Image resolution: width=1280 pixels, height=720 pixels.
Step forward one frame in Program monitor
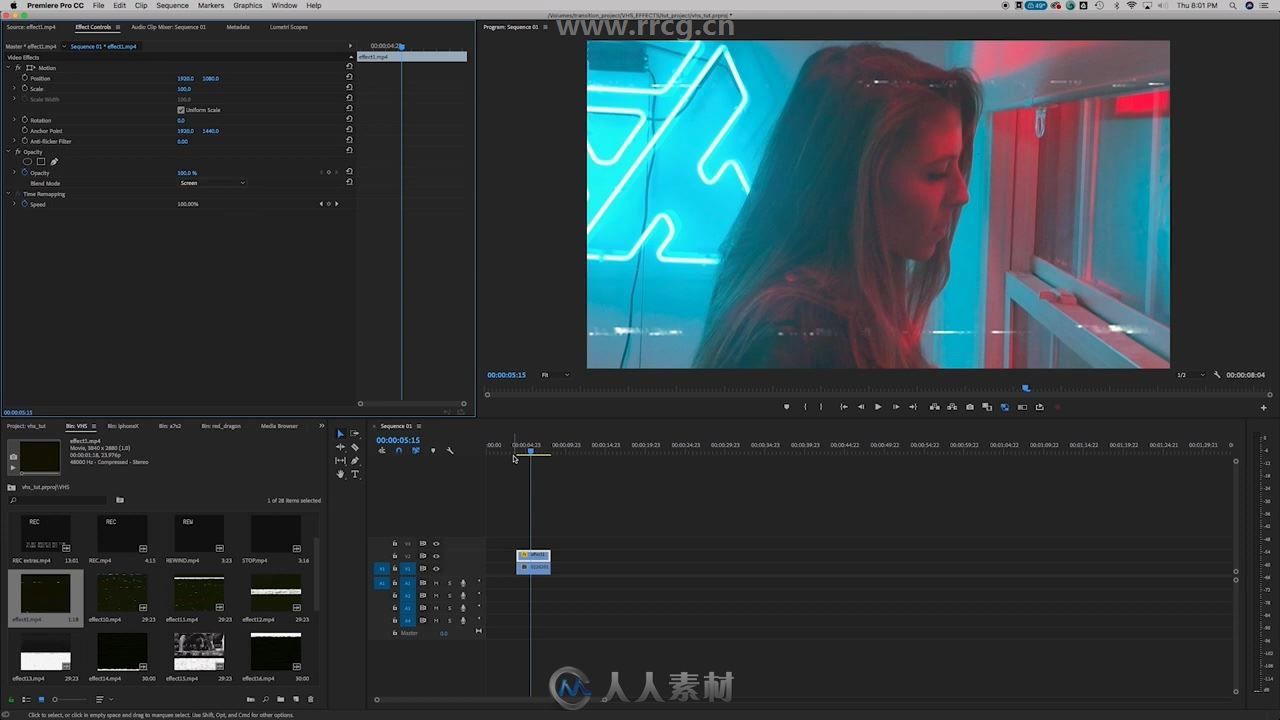(895, 407)
